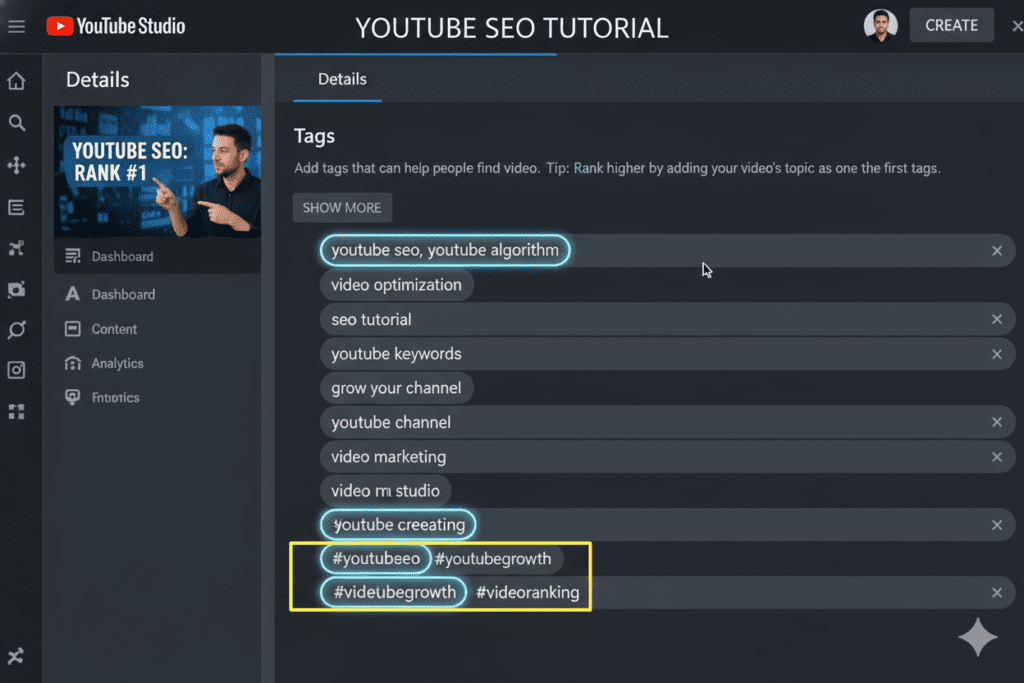This screenshot has height=683, width=1024.
Task: Click the CREATE button
Action: (x=951, y=25)
